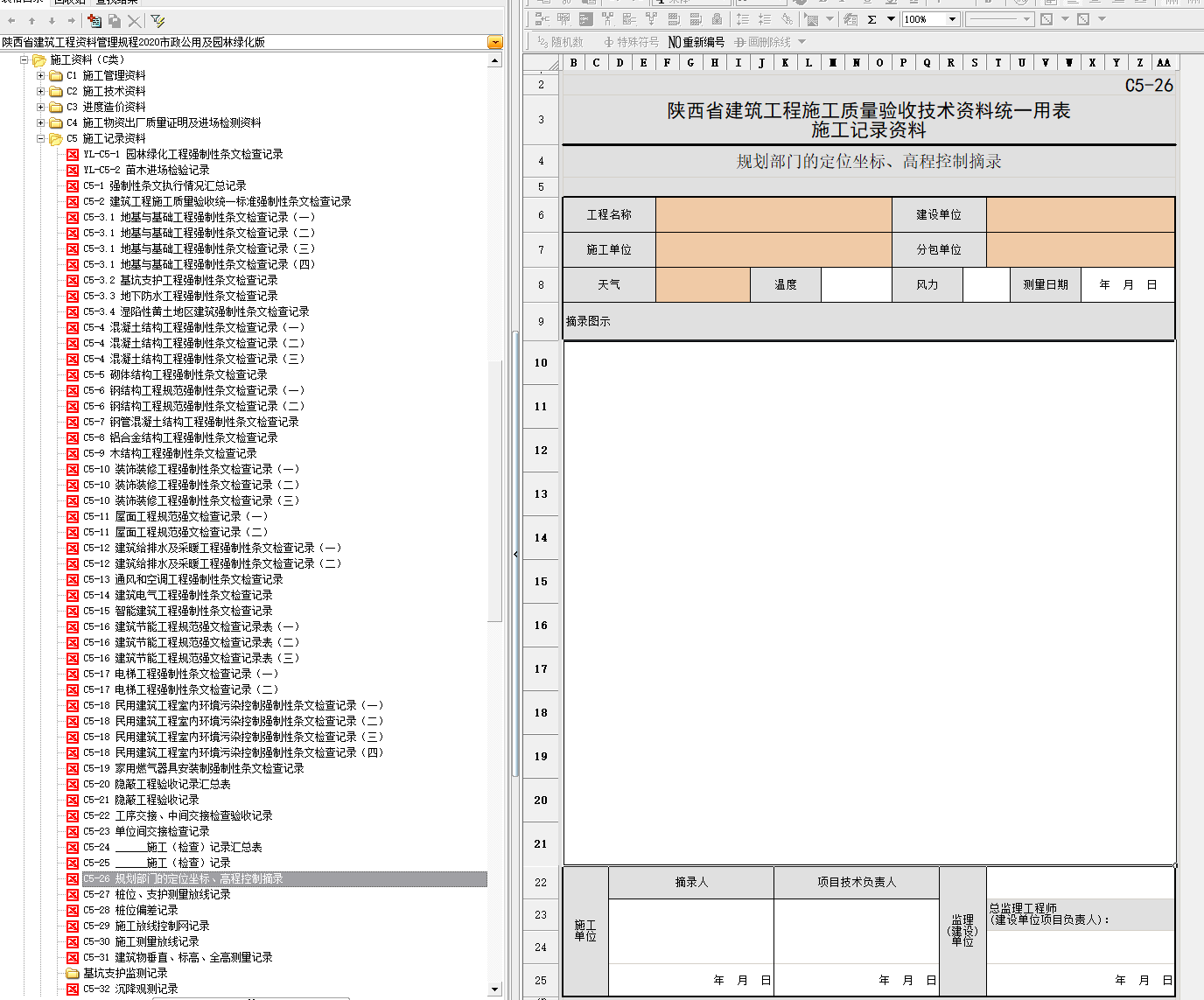Open C5-9 木结构工程强制性条文检查记录
Image resolution: width=1204 pixels, height=1000 pixels.
(x=170, y=453)
